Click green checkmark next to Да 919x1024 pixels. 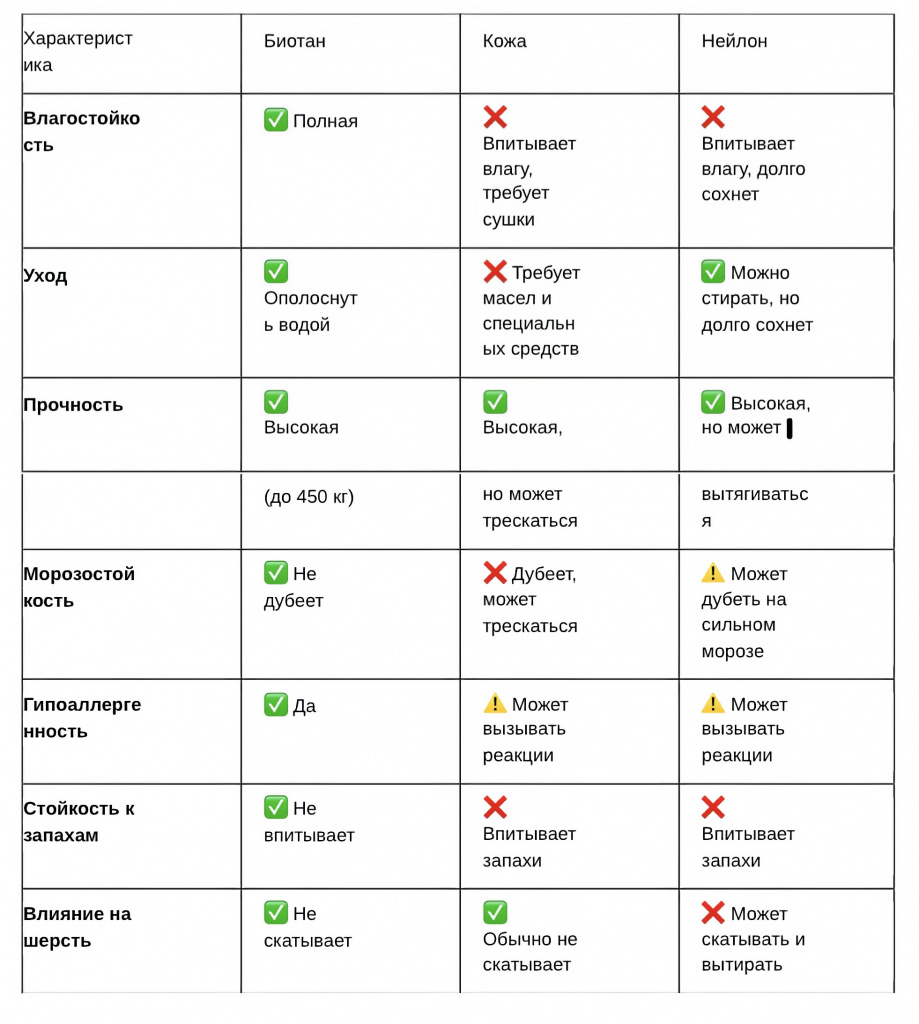tap(276, 705)
